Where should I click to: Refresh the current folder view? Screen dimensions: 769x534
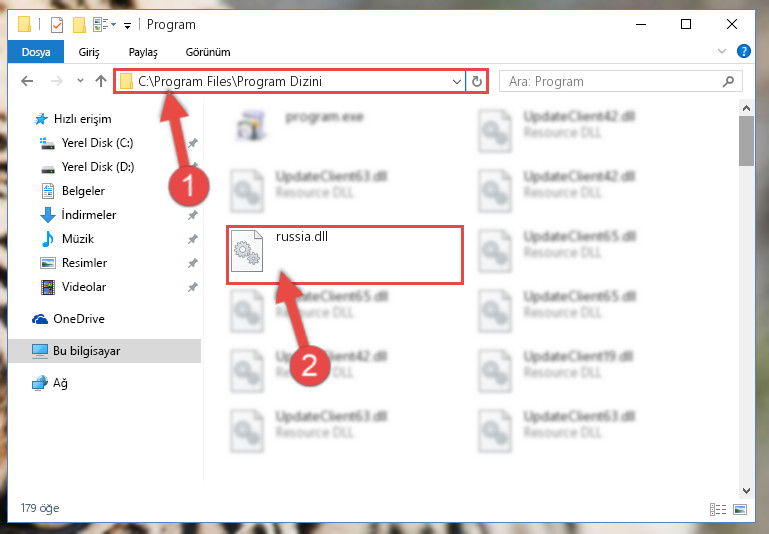477,81
